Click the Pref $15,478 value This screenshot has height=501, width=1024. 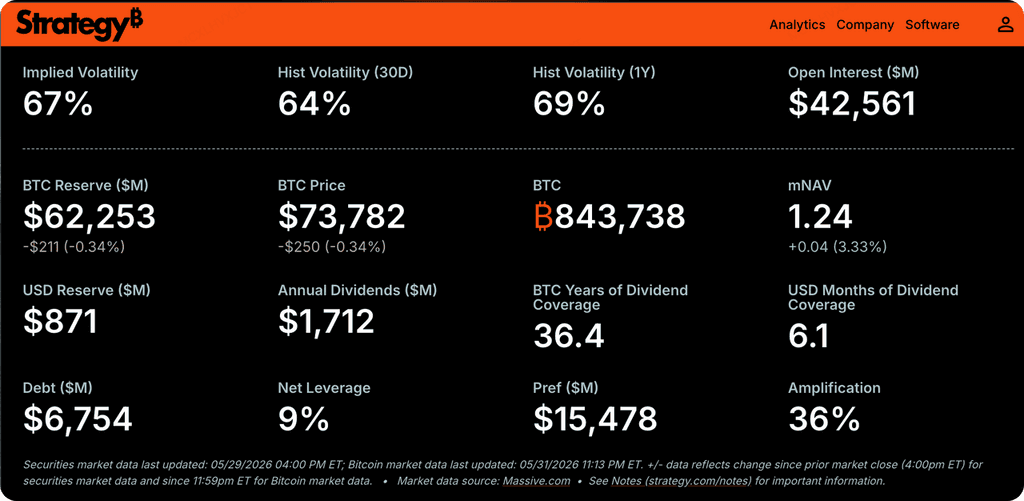coord(595,419)
